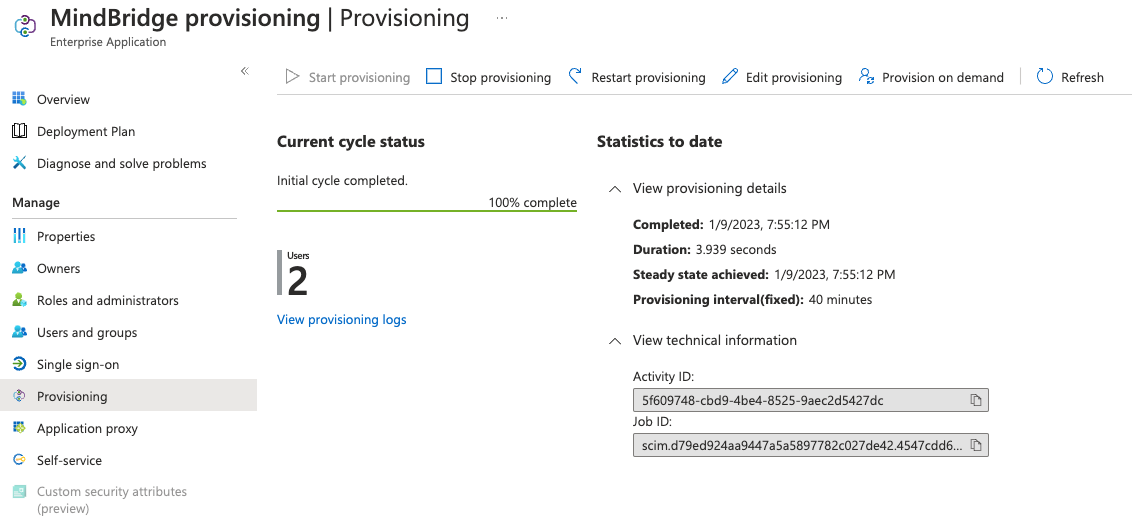Collapse the sidebar using the double chevron
This screenshot has width=1132, height=523.
click(x=245, y=71)
